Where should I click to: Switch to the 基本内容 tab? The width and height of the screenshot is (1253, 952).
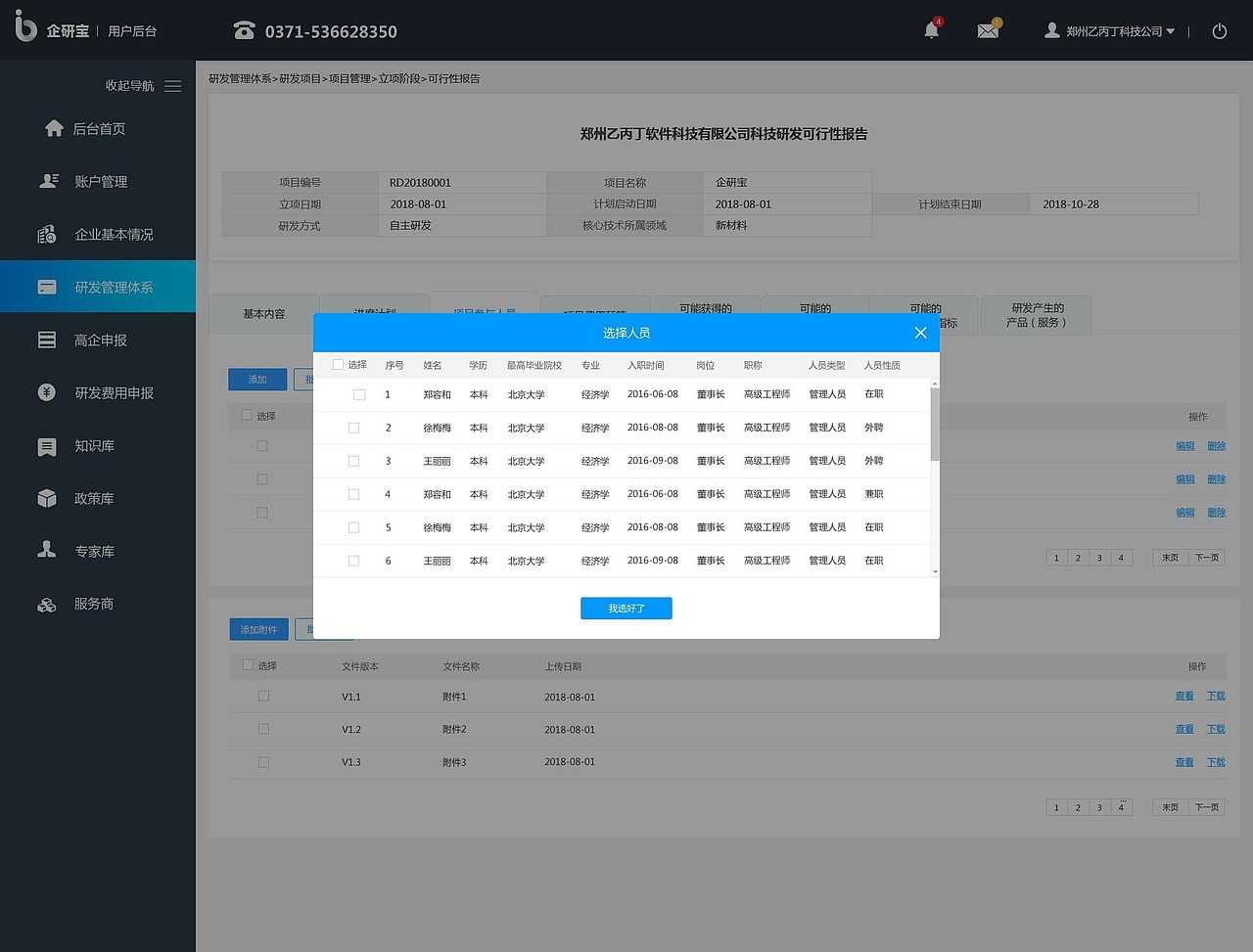tap(264, 314)
